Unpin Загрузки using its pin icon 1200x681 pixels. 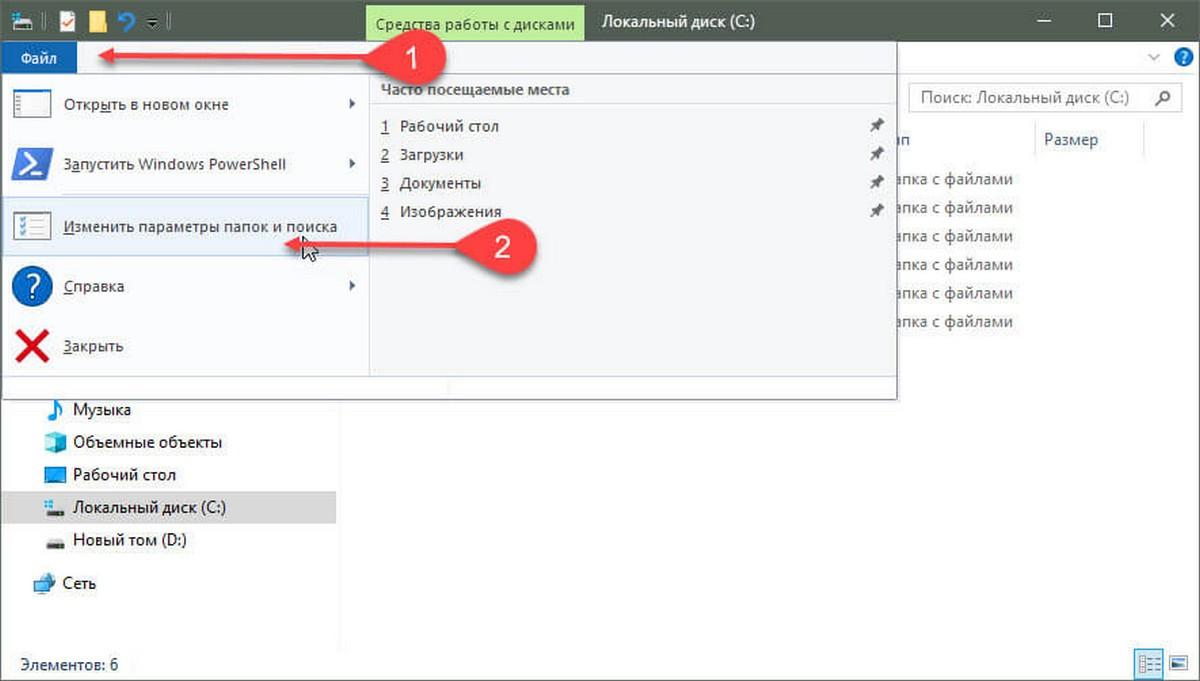point(876,154)
